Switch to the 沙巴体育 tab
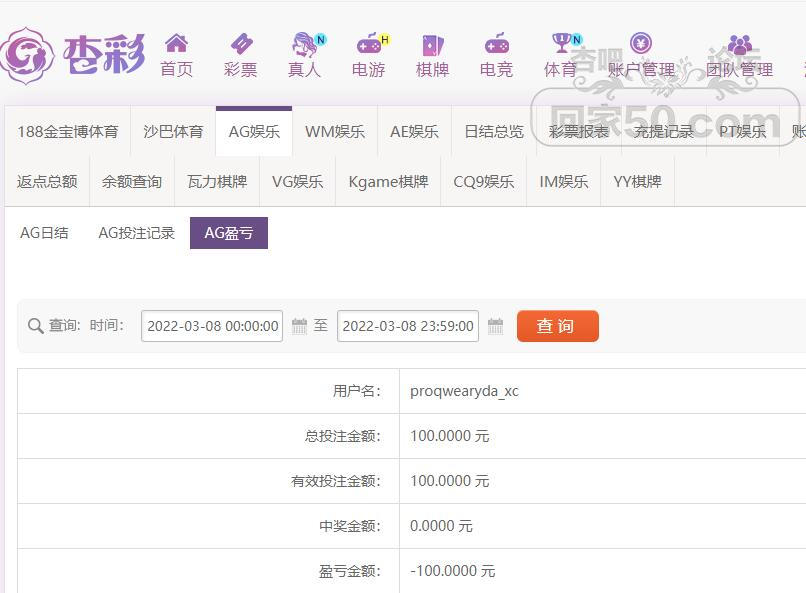806x593 pixels. click(x=173, y=132)
